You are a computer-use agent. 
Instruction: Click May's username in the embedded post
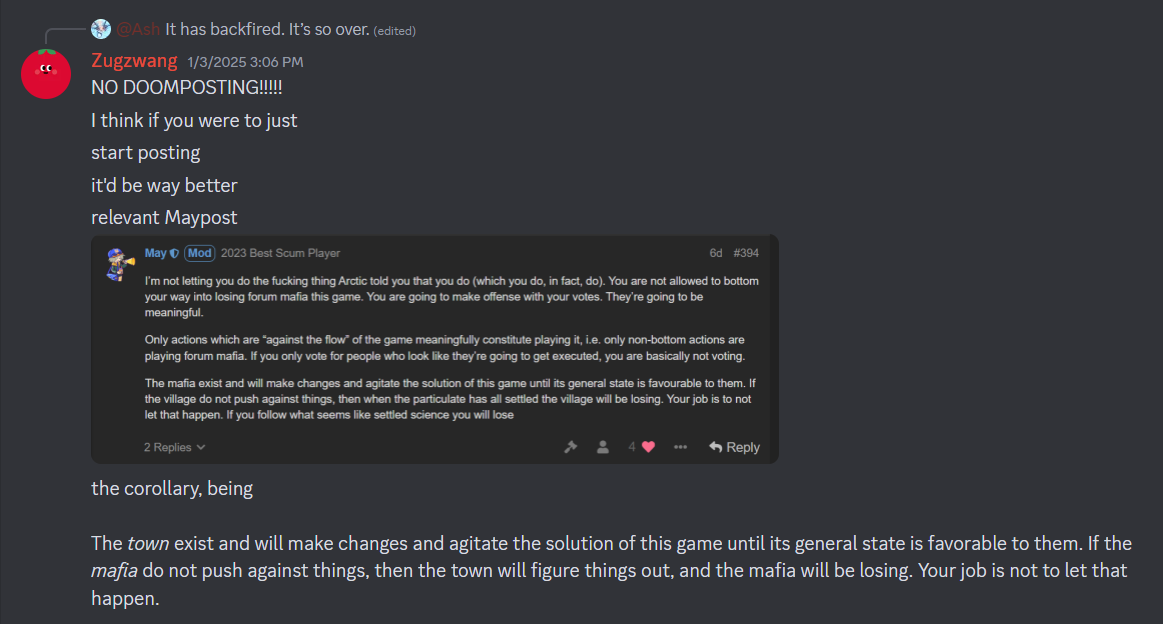point(155,254)
